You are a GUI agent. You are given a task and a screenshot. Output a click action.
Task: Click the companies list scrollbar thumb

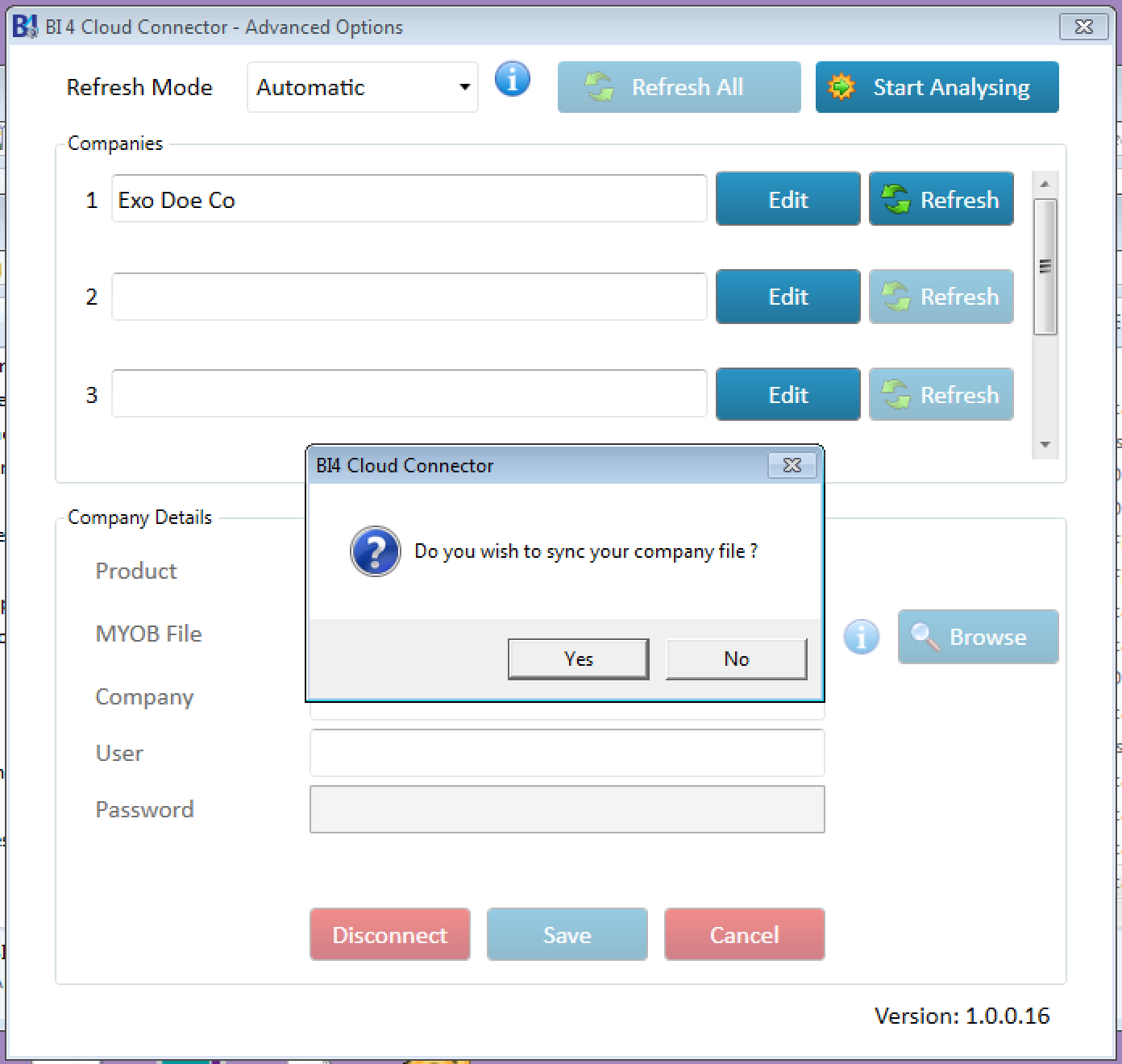click(x=1045, y=266)
